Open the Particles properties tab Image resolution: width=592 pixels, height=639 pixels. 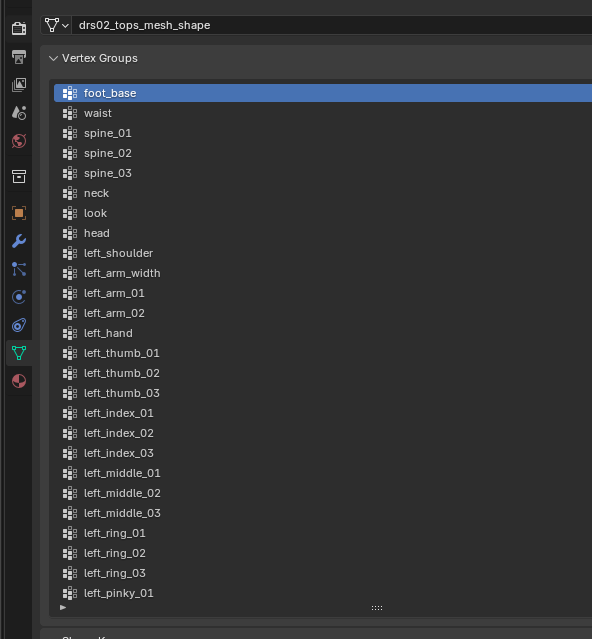[x=19, y=269]
